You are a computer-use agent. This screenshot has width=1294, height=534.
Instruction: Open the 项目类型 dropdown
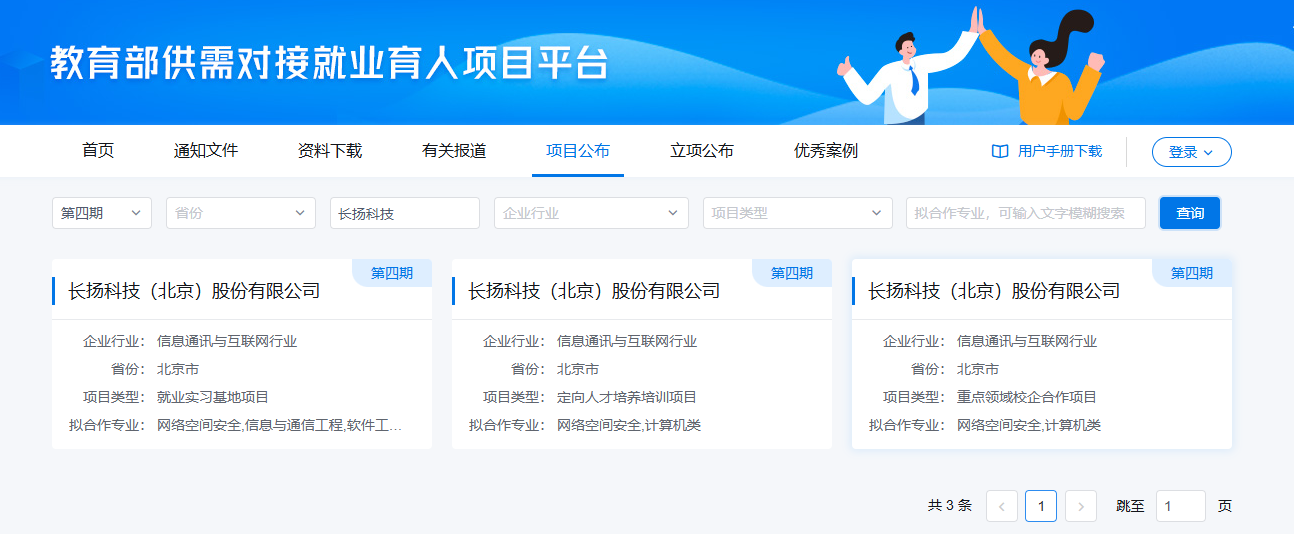pyautogui.click(x=797, y=213)
